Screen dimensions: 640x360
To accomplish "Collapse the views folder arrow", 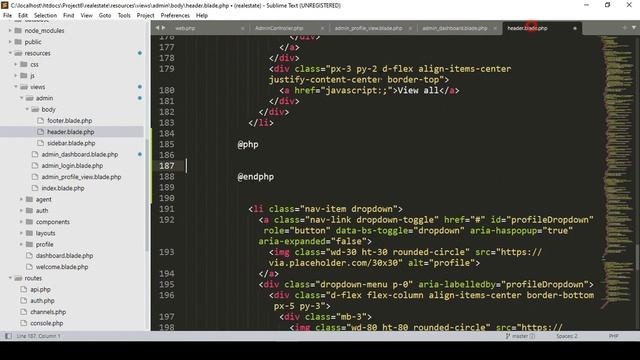I will (x=16, y=87).
